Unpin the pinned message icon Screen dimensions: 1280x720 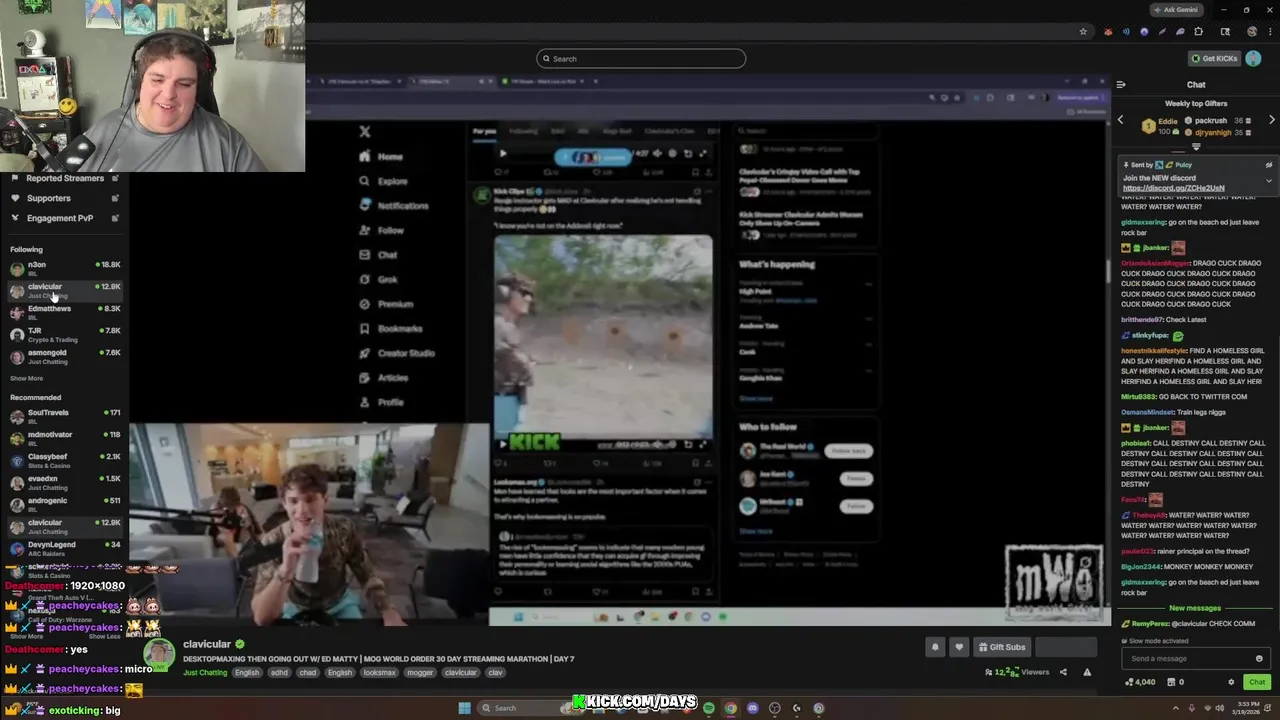pyautogui.click(x=1269, y=165)
